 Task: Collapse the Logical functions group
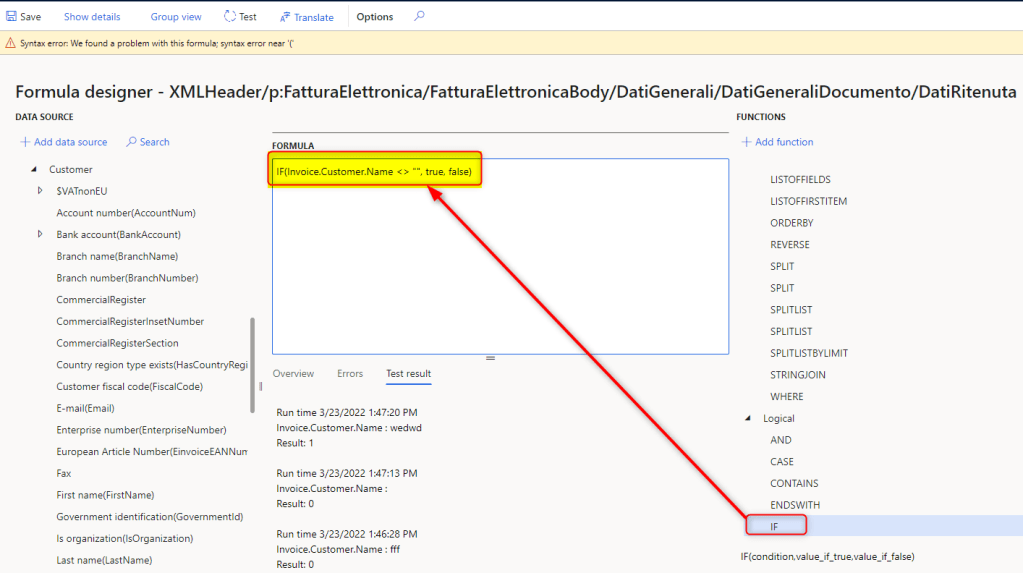(x=748, y=418)
